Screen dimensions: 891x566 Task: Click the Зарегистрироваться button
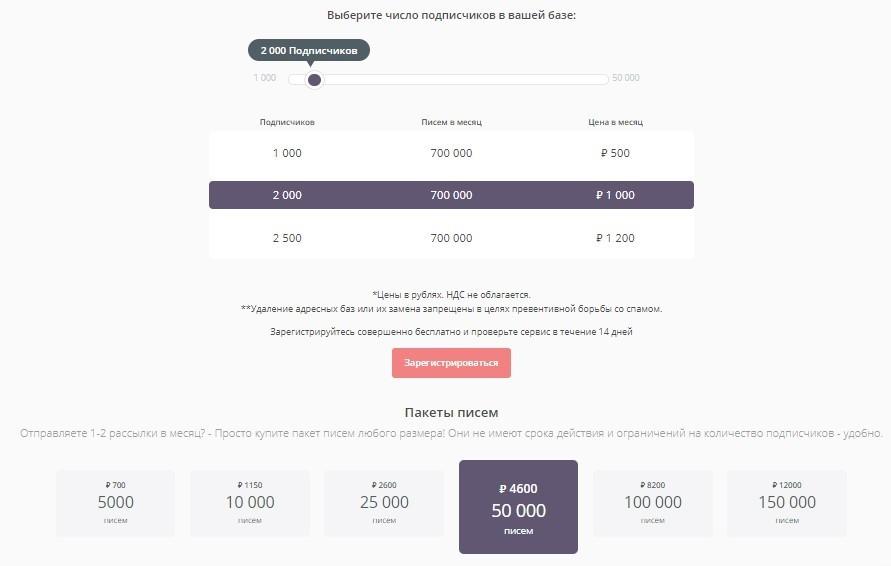click(451, 363)
